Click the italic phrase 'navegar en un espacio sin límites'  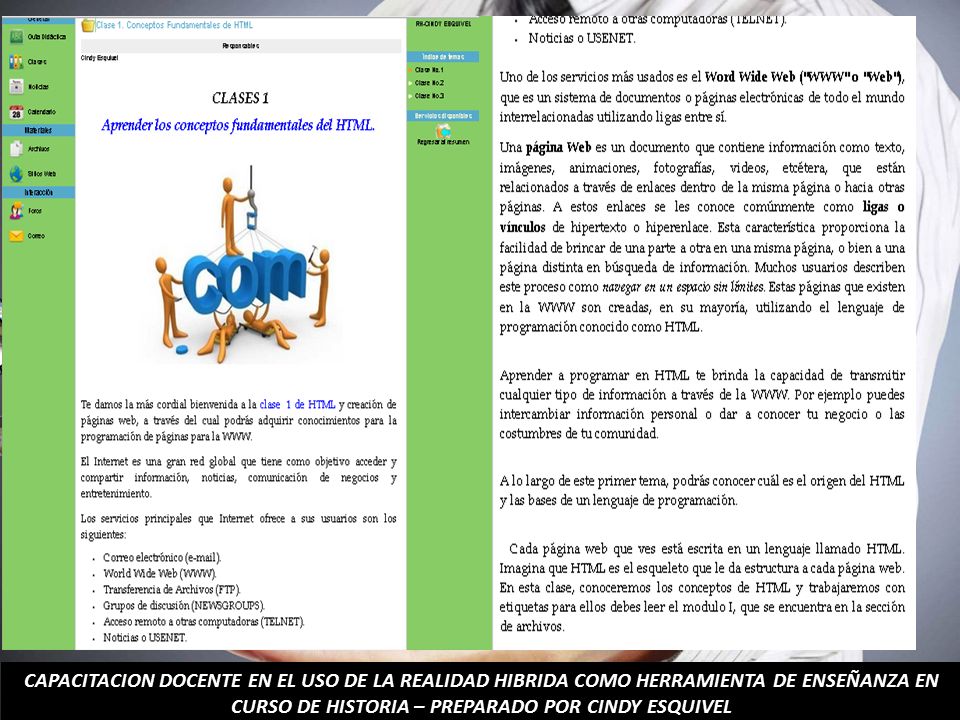(683, 287)
